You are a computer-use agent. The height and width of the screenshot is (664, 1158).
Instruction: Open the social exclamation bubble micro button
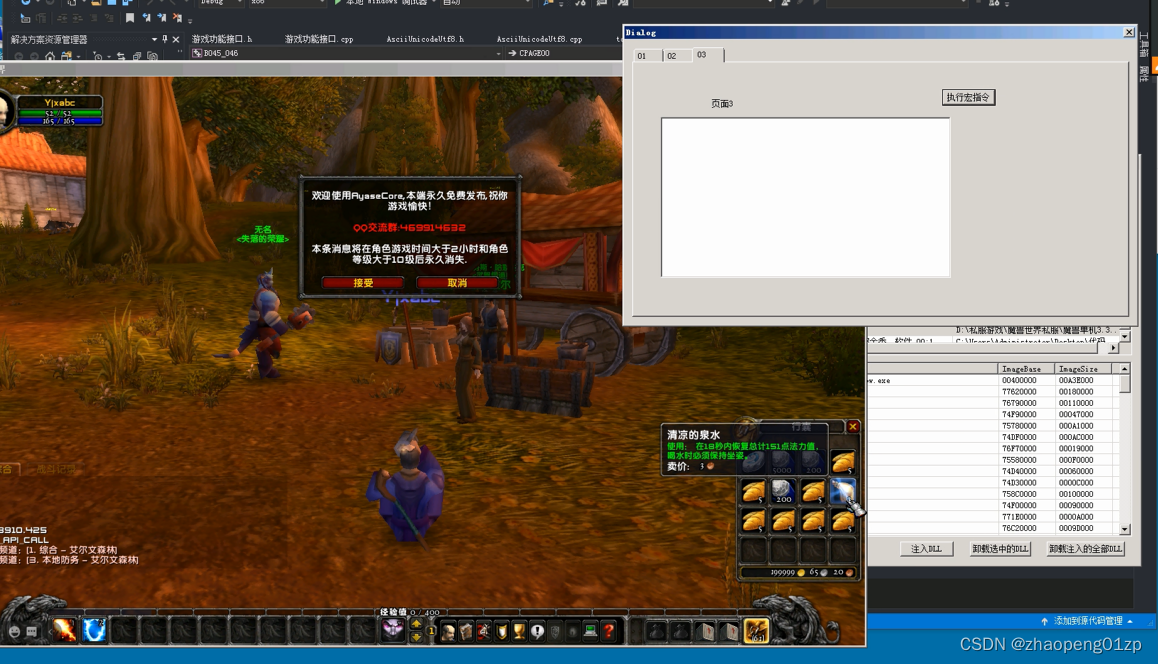click(x=537, y=632)
